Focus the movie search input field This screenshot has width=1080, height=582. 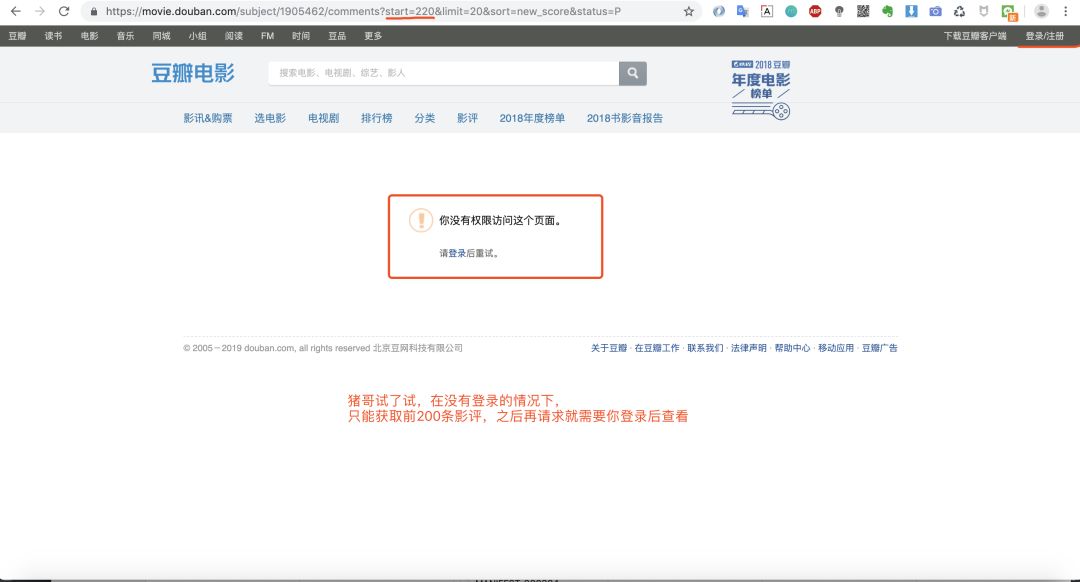tap(444, 73)
